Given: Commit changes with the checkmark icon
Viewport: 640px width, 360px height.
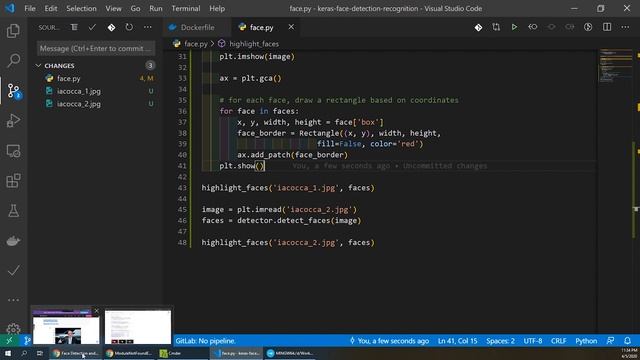Looking at the screenshot, I should (x=92, y=27).
